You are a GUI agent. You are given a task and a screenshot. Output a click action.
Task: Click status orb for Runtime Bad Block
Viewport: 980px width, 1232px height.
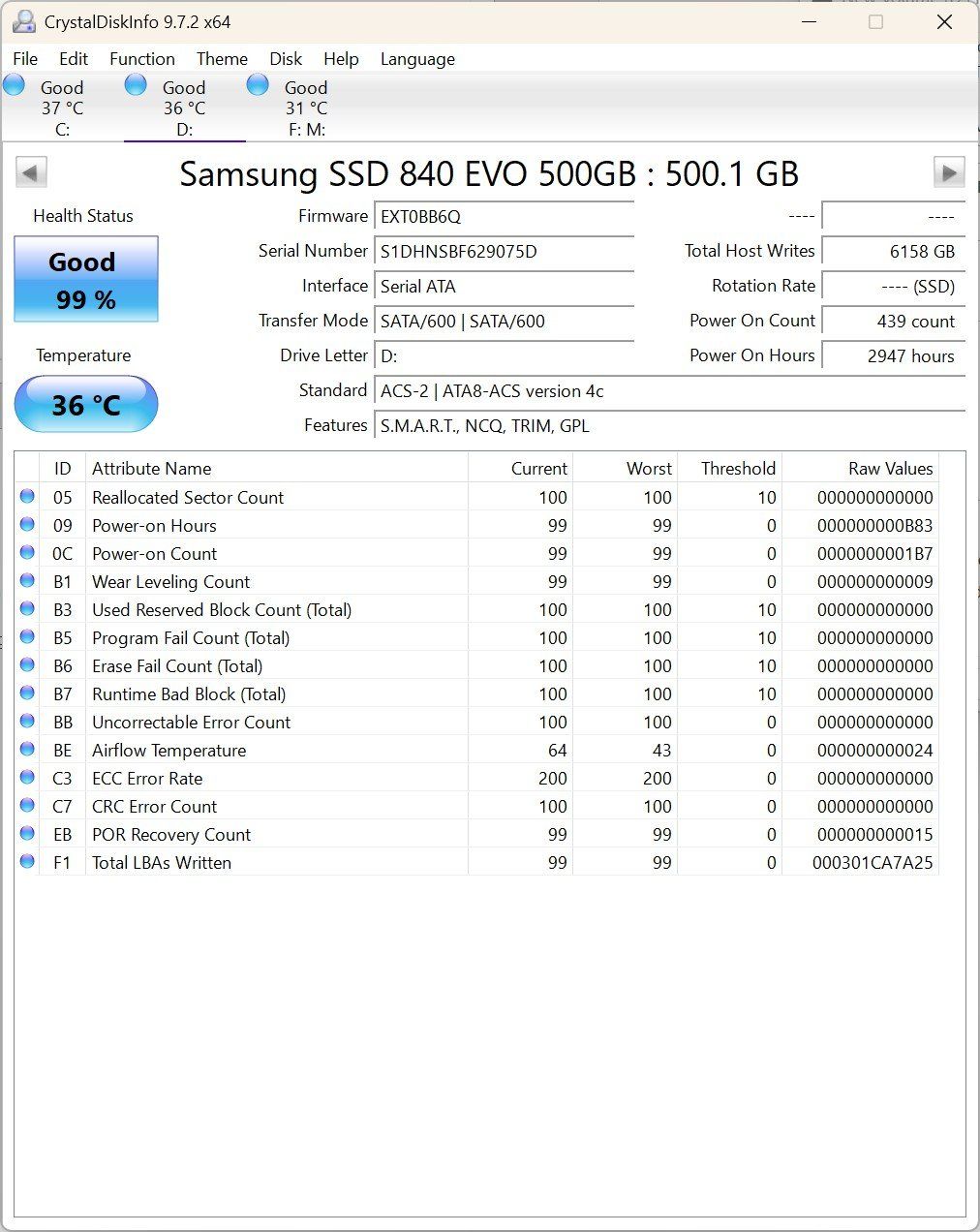pos(27,693)
